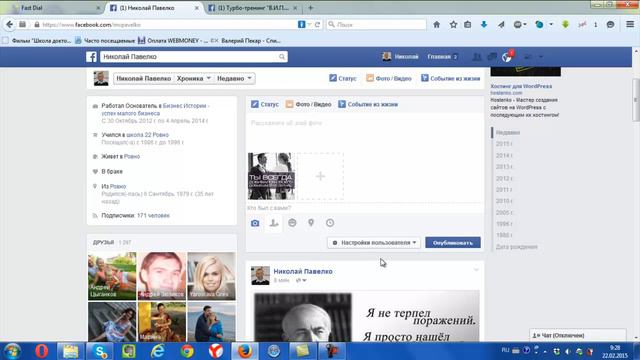Viewport: 640px width, 360px height.
Task: Open the 171 человек subscribers link
Action: pos(153,216)
